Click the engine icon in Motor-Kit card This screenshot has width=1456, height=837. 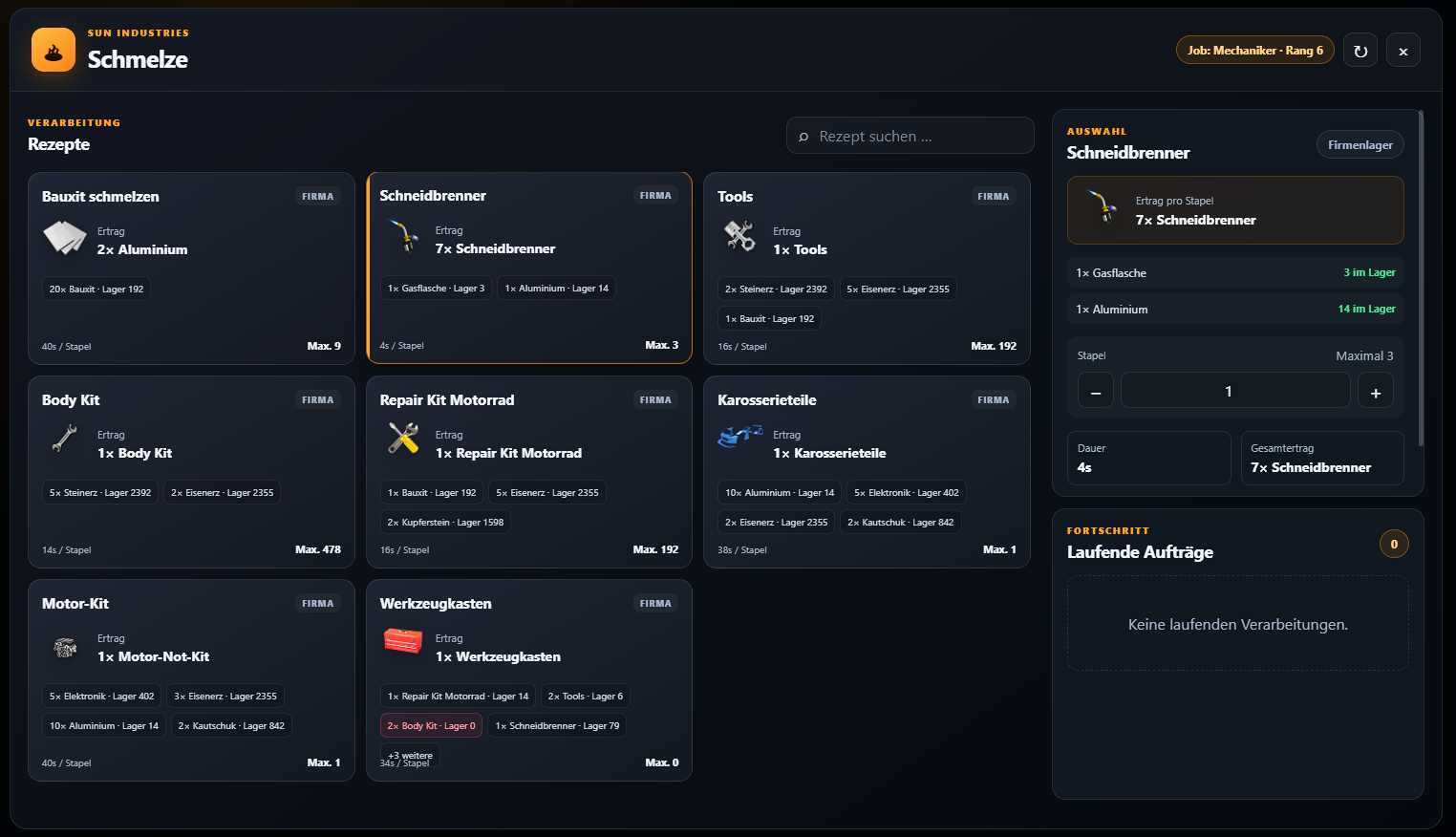pyautogui.click(x=65, y=648)
